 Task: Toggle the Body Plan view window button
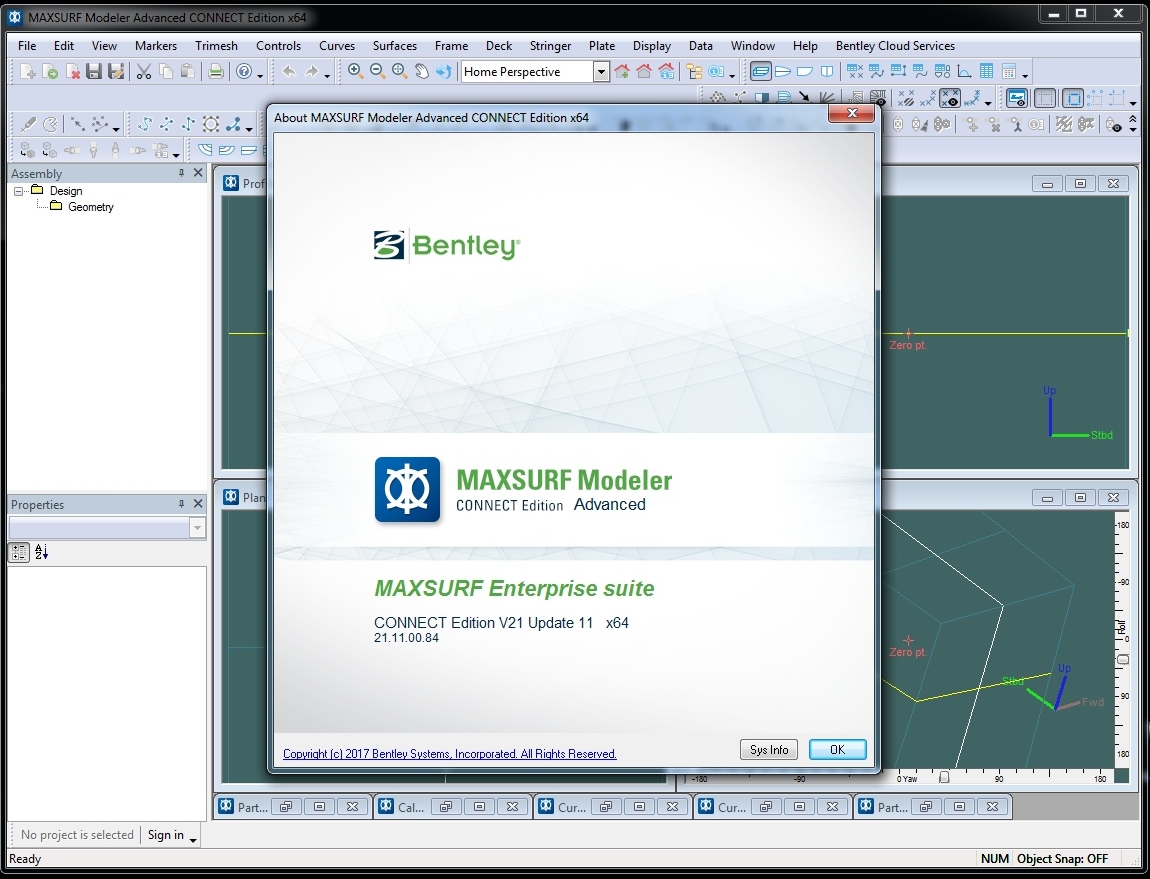point(827,71)
